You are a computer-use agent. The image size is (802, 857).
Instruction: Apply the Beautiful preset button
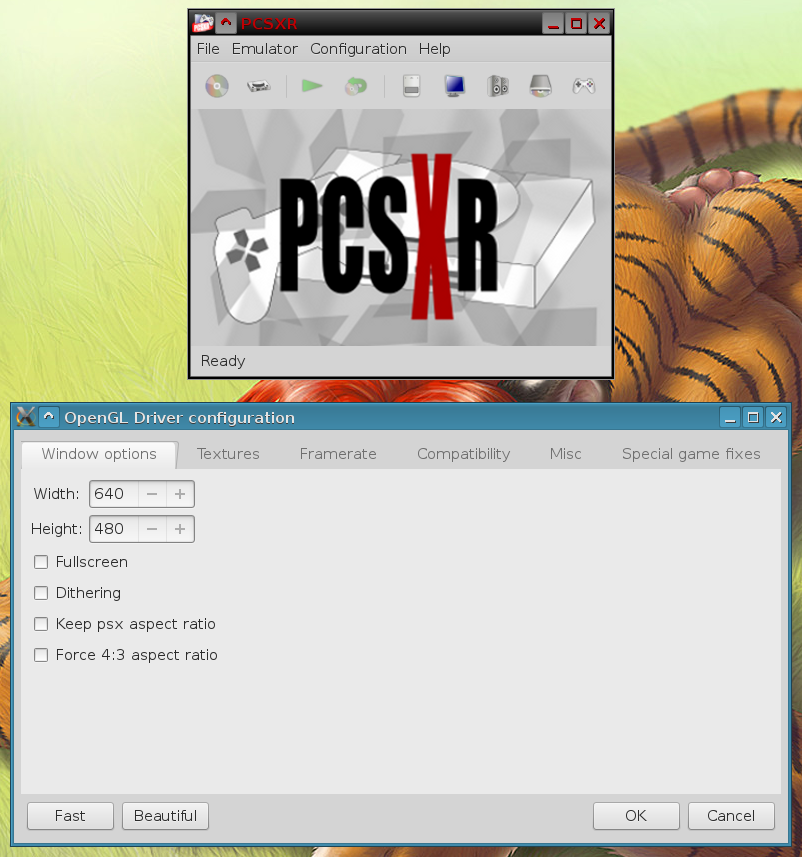pos(165,816)
